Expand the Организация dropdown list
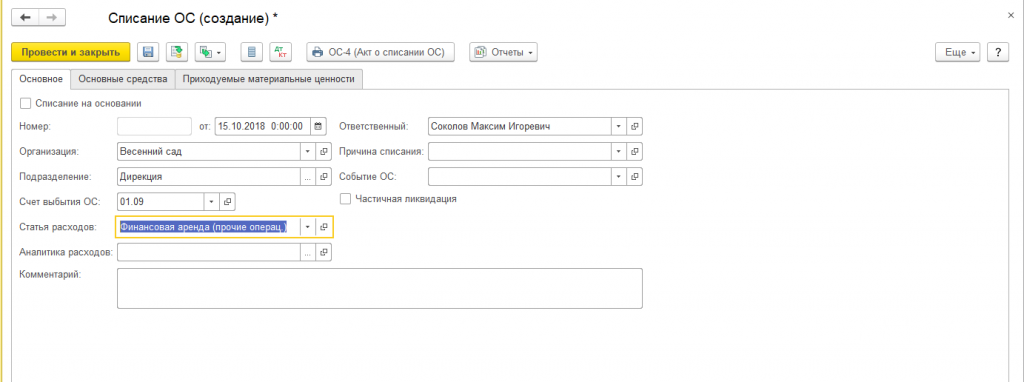This screenshot has height=382, width=1024. (308, 151)
